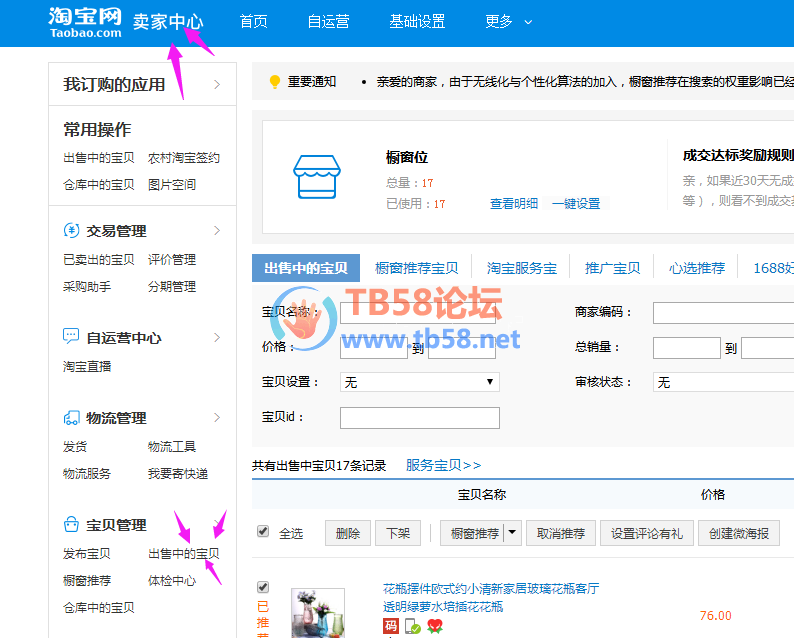Image resolution: width=794 pixels, height=638 pixels.
Task: Open 图片空间 in sidebar
Action: point(172,184)
